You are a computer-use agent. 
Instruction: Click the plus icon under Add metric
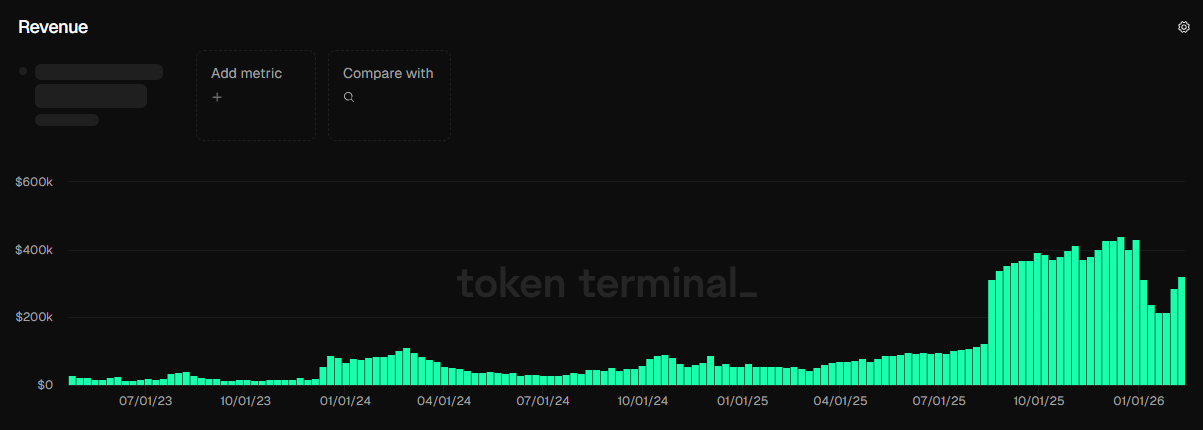(217, 97)
